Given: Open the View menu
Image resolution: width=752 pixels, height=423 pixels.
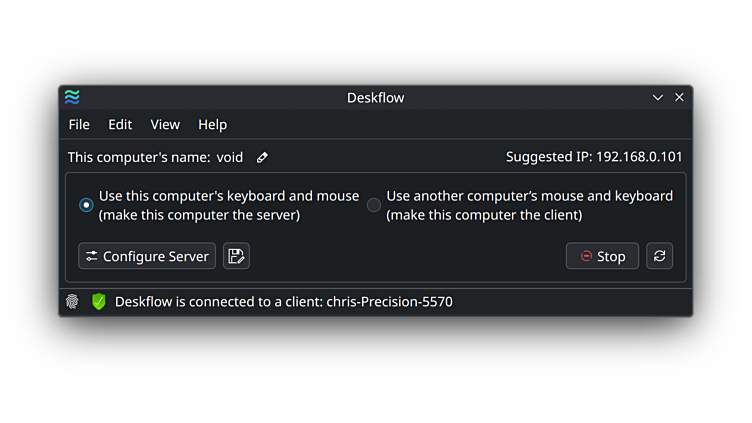Looking at the screenshot, I should point(165,124).
